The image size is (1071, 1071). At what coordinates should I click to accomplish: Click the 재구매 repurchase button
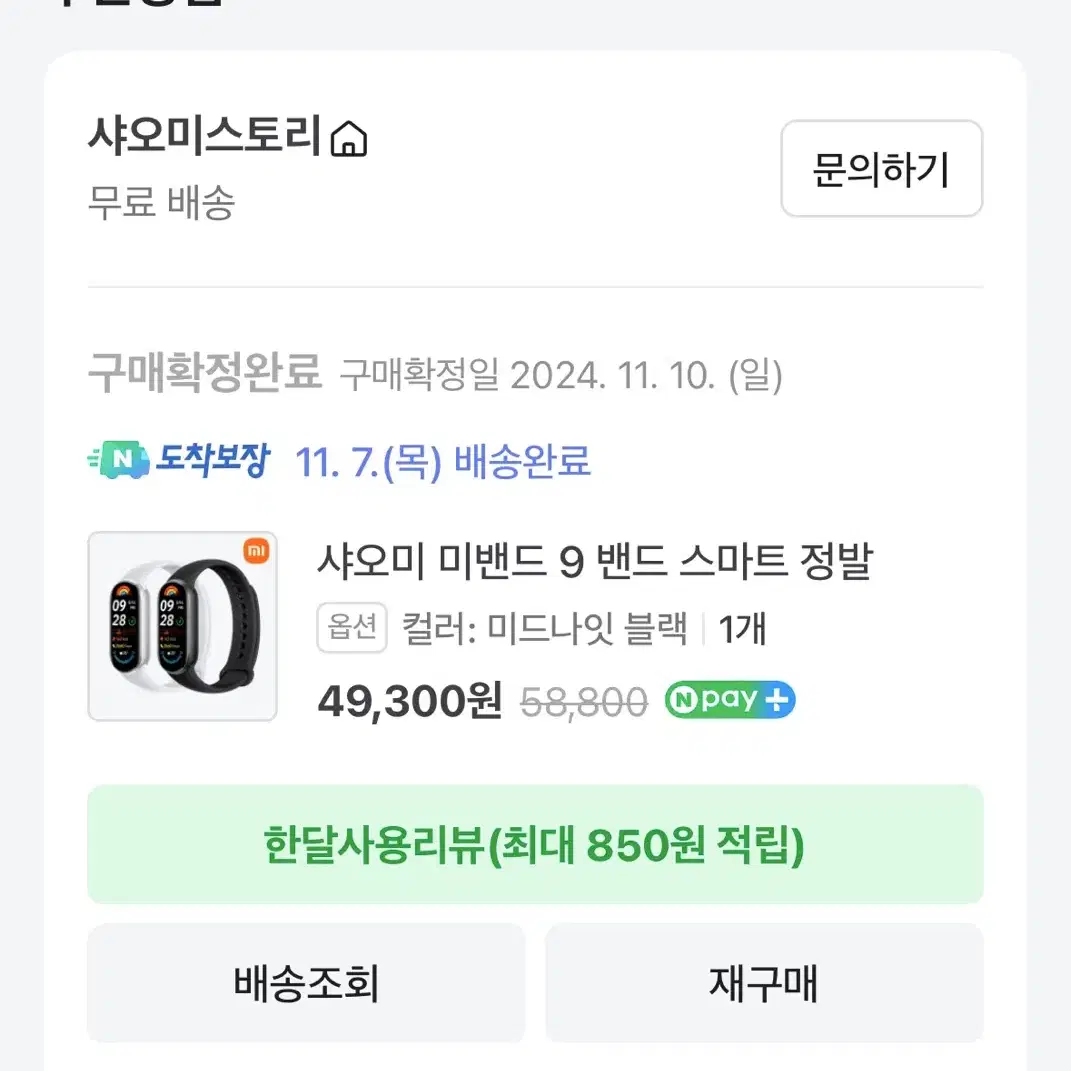[764, 983]
